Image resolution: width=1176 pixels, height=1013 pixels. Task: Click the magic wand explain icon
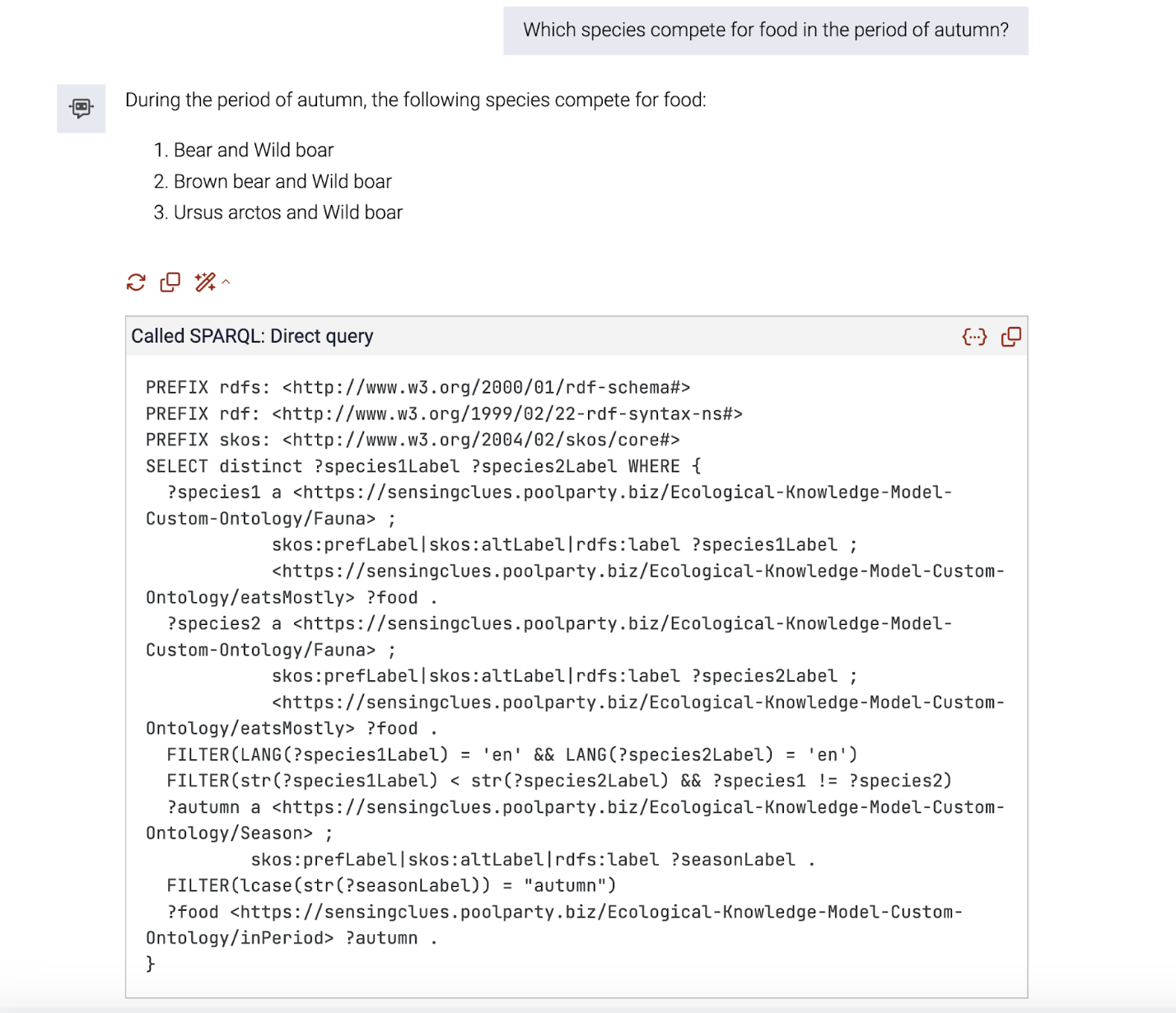(x=205, y=282)
